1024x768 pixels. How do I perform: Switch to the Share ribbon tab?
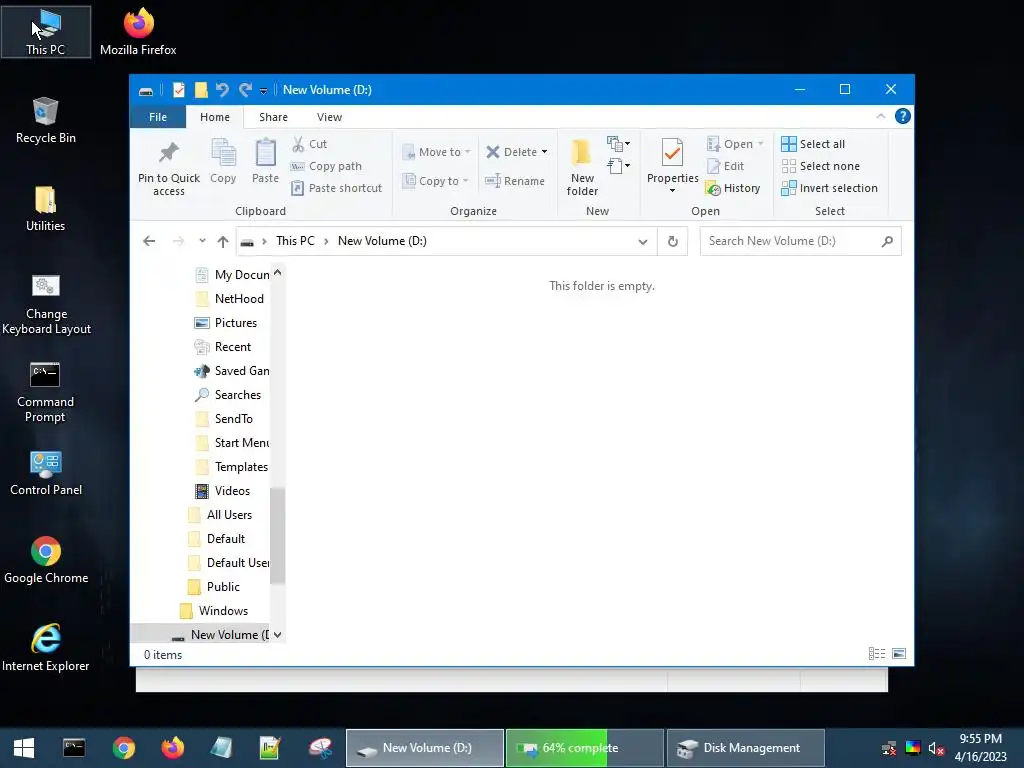pos(273,117)
